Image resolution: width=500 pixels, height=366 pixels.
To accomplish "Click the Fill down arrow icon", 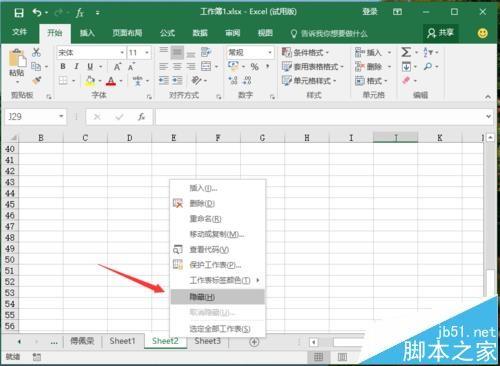I will (x=406, y=67).
